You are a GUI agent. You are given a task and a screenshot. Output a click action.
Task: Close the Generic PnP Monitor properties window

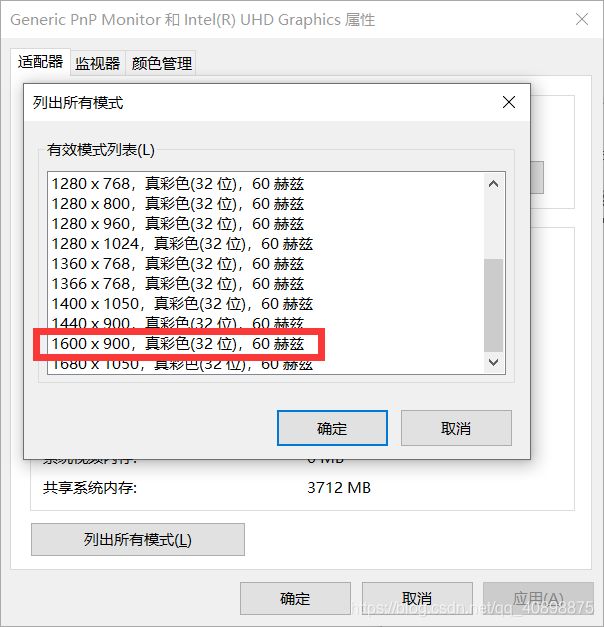click(x=582, y=19)
